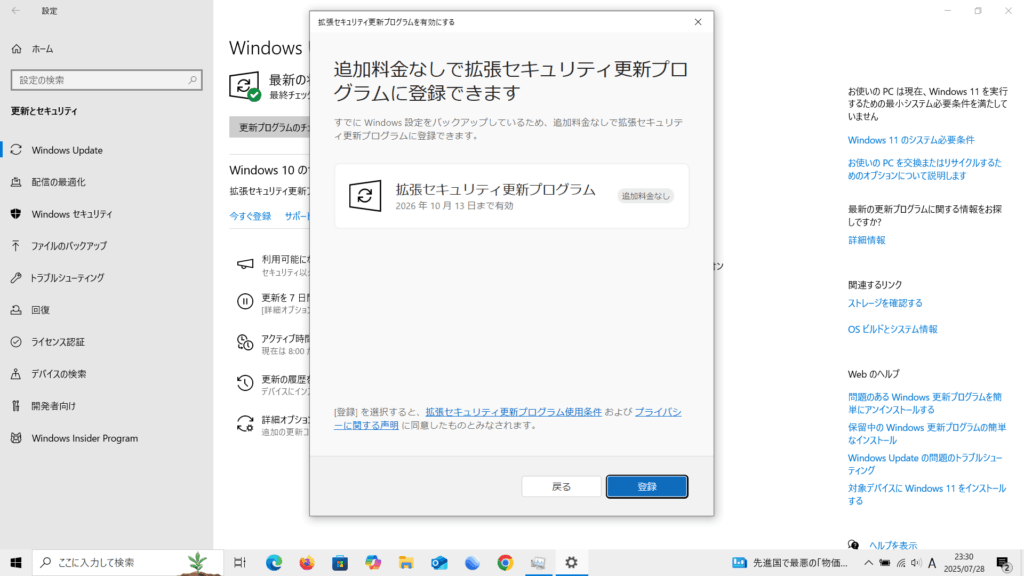Click the 更新の履歴 history icon
Viewport: 1024px width, 576px height.
coord(245,383)
